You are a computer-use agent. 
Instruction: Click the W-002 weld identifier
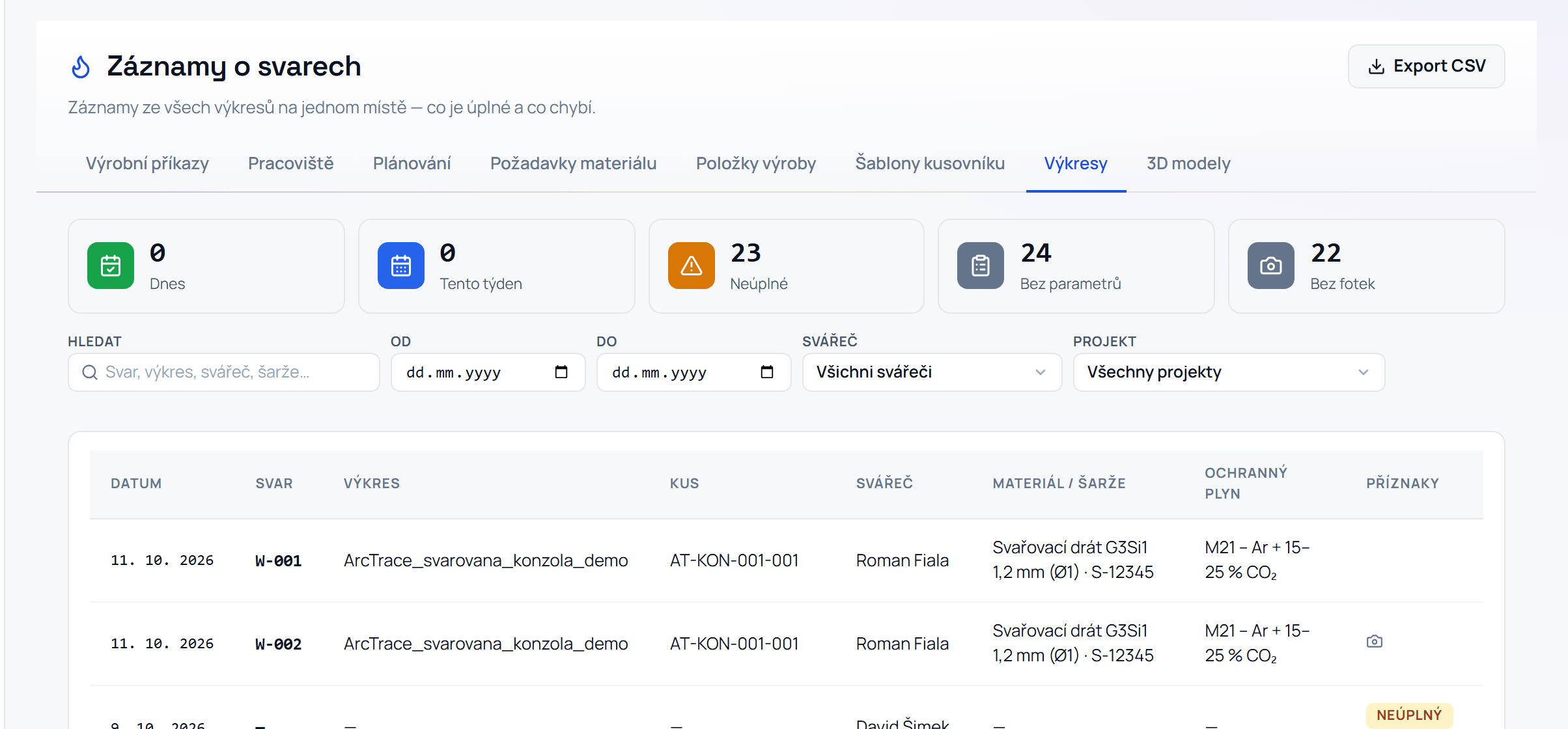(x=279, y=644)
